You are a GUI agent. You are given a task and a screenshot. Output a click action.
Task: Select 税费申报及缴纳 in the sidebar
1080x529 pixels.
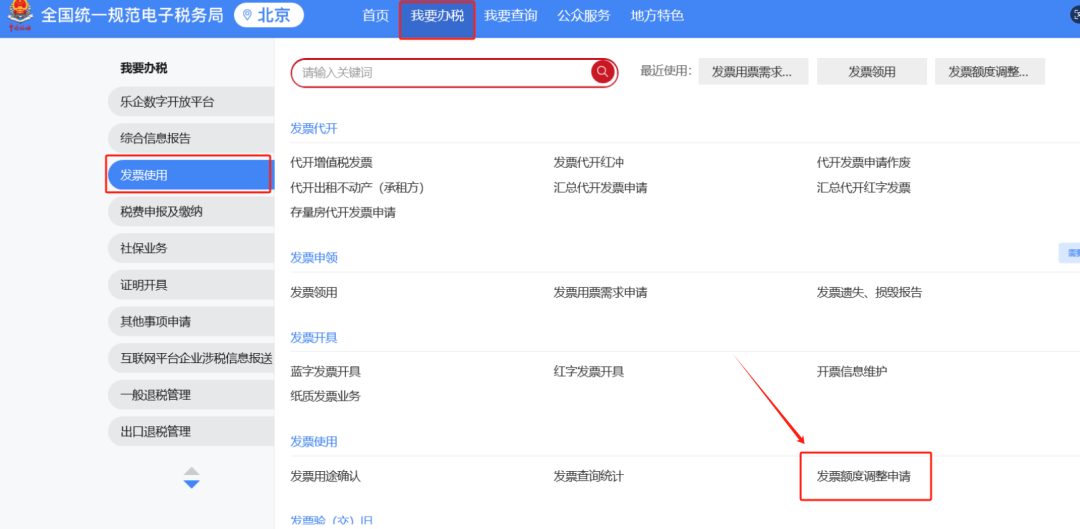[189, 211]
